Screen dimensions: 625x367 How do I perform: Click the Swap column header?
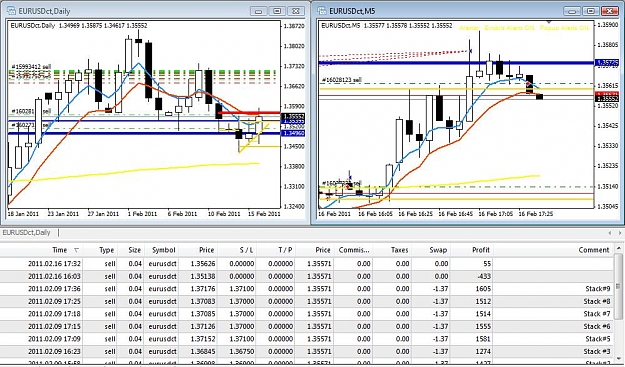click(x=438, y=250)
